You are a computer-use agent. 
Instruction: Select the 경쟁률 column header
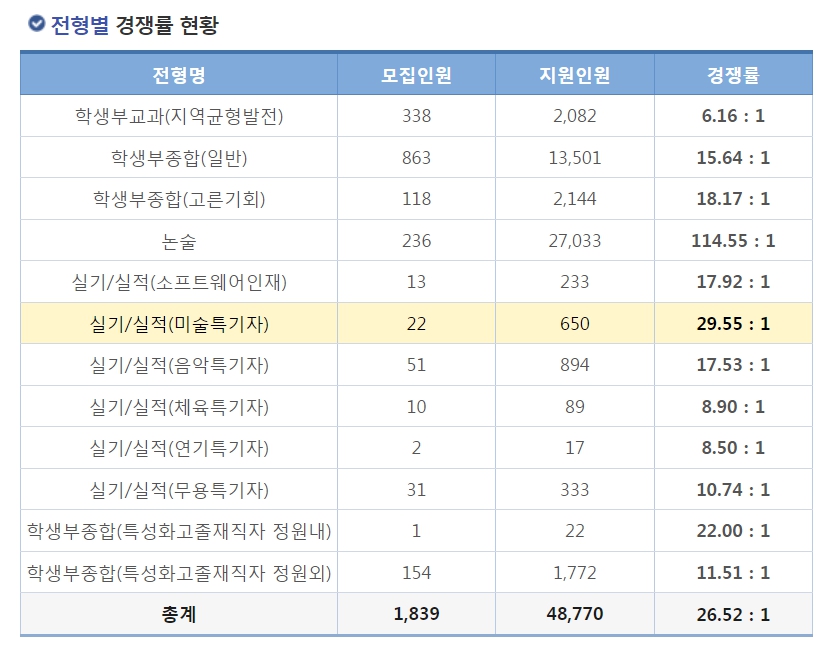click(733, 75)
